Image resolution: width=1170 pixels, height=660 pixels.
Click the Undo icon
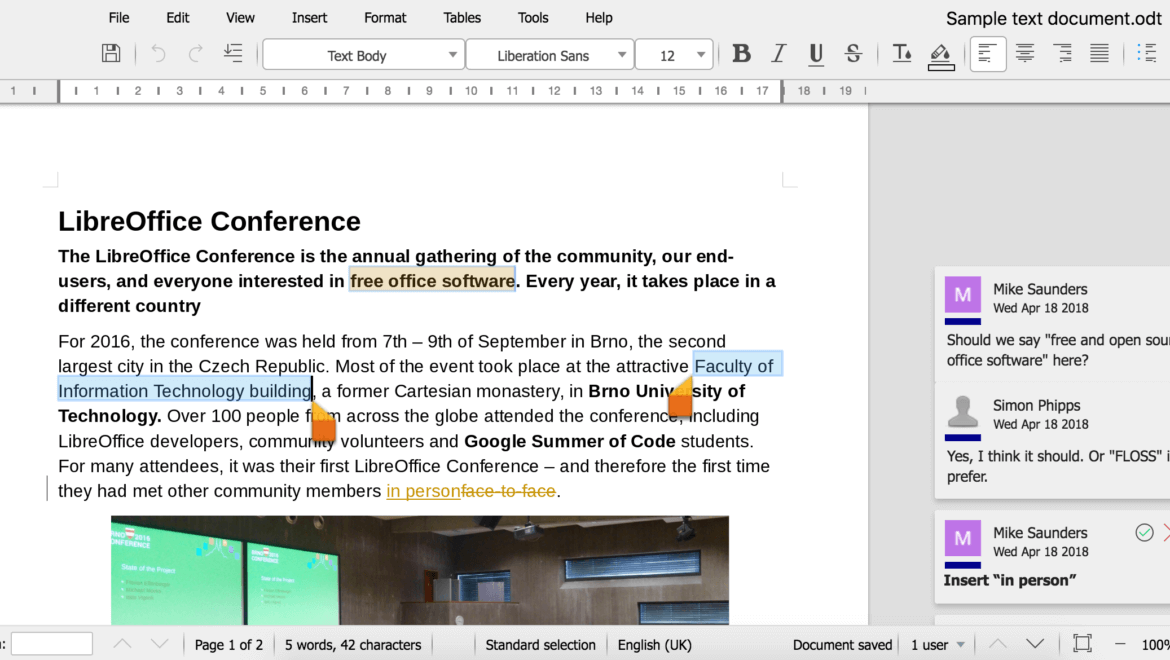click(157, 54)
